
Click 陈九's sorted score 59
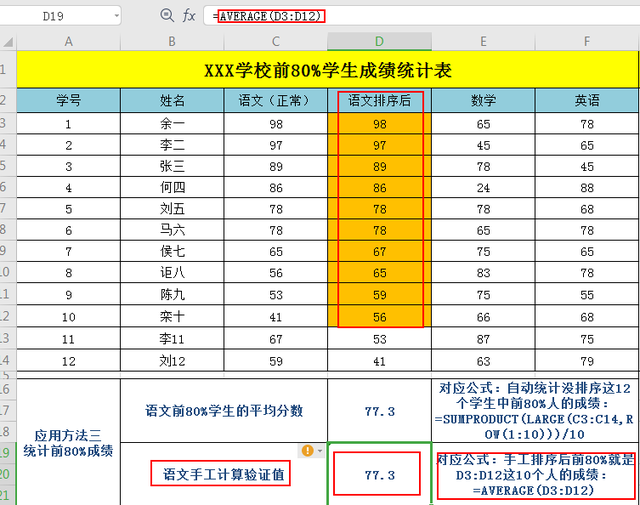point(379,294)
